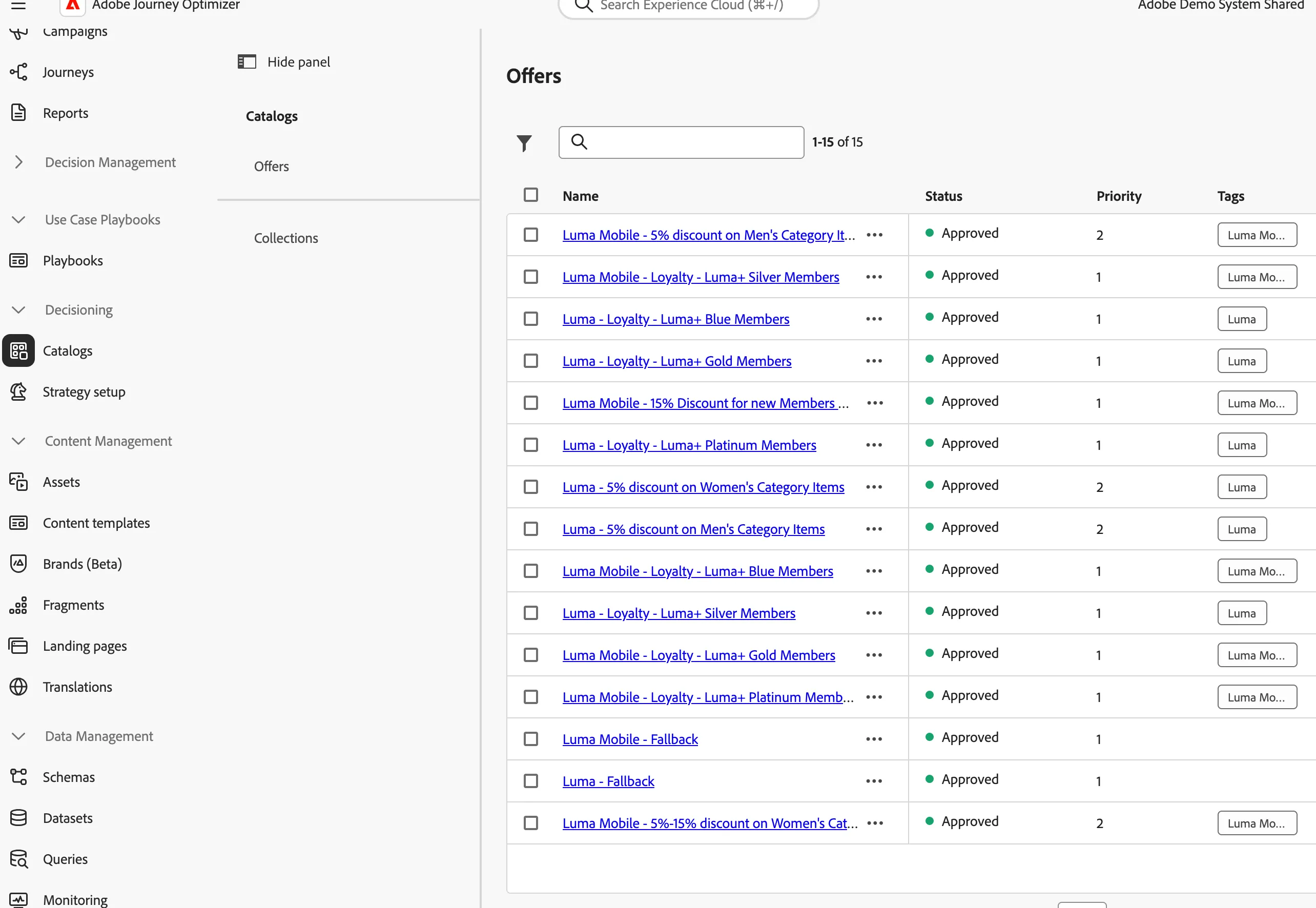This screenshot has height=908, width=1316.
Task: Collapse the Data Management section
Action: [18, 736]
